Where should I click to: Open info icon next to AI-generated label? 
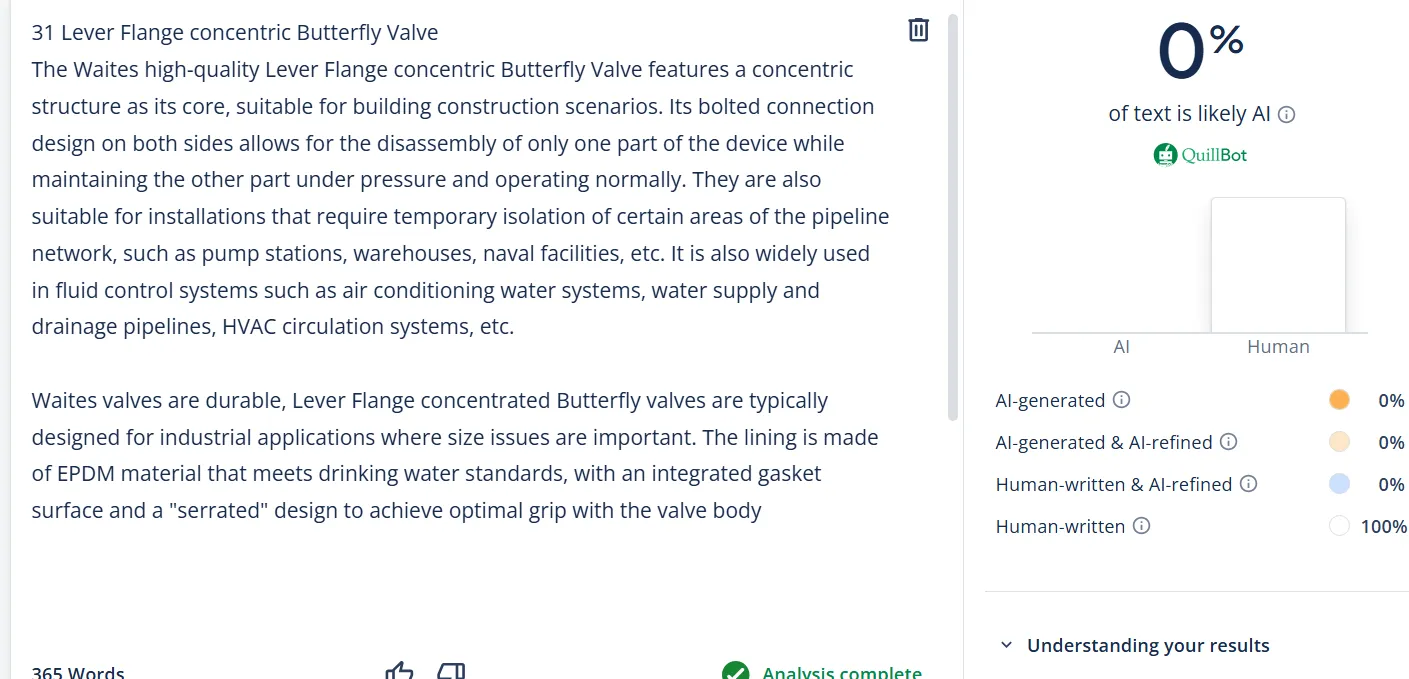pos(1122,400)
